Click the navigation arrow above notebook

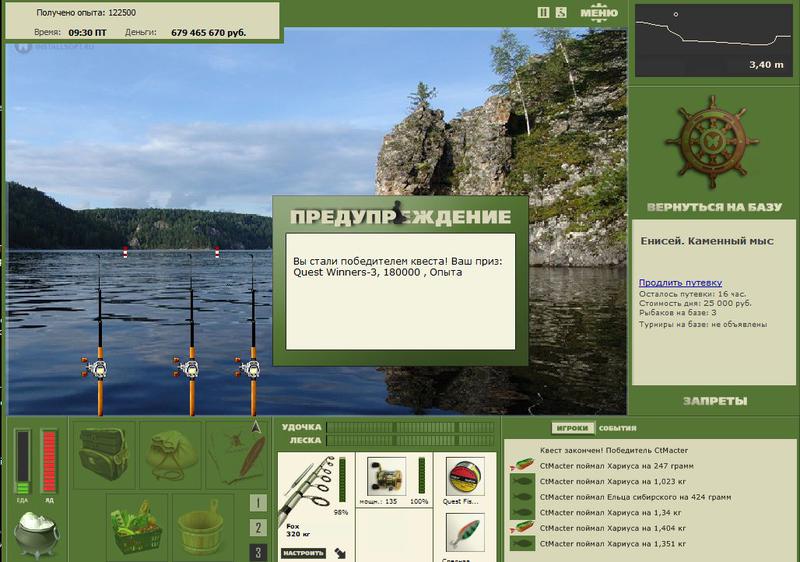click(256, 427)
